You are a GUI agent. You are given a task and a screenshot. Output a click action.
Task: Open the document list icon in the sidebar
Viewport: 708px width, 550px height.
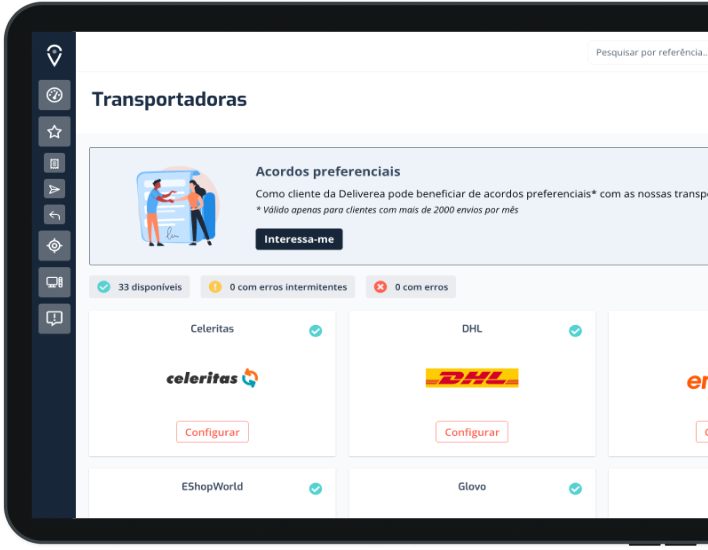pyautogui.click(x=54, y=163)
